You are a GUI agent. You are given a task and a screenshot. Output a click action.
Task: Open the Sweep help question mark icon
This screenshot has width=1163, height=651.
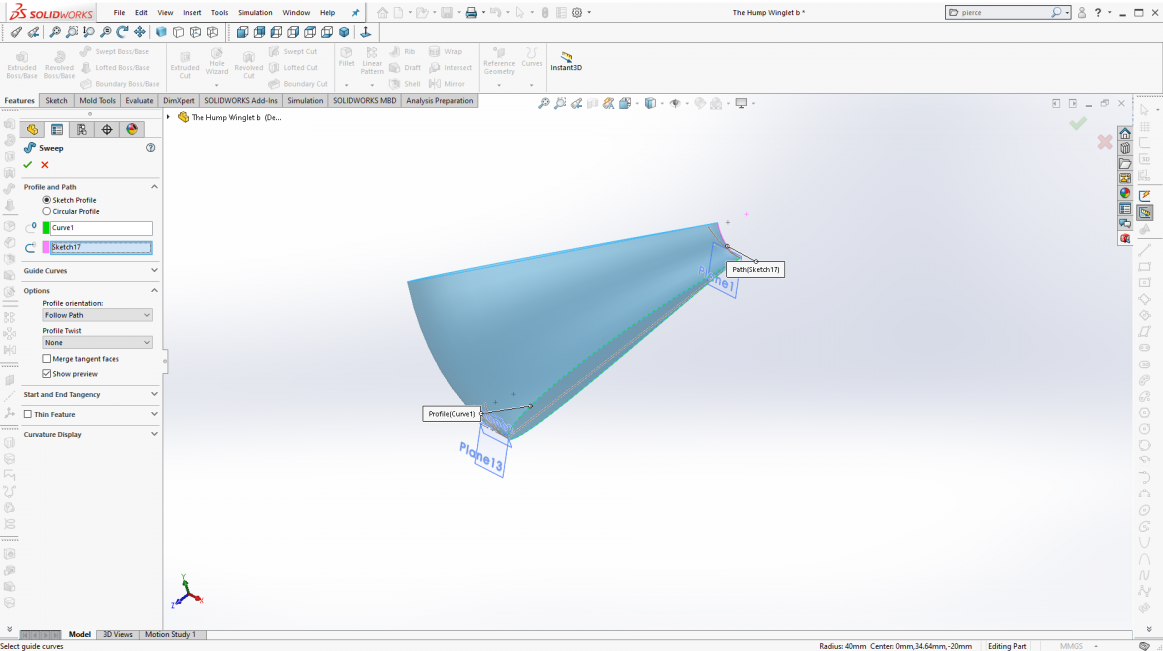[x=151, y=148]
